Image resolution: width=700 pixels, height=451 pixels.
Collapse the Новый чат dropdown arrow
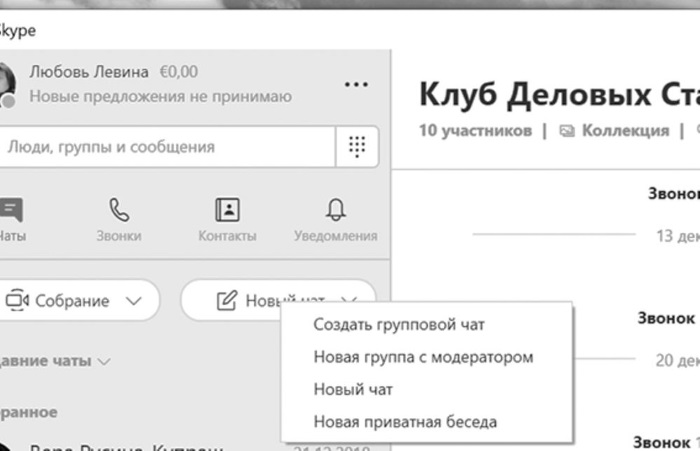coord(348,299)
